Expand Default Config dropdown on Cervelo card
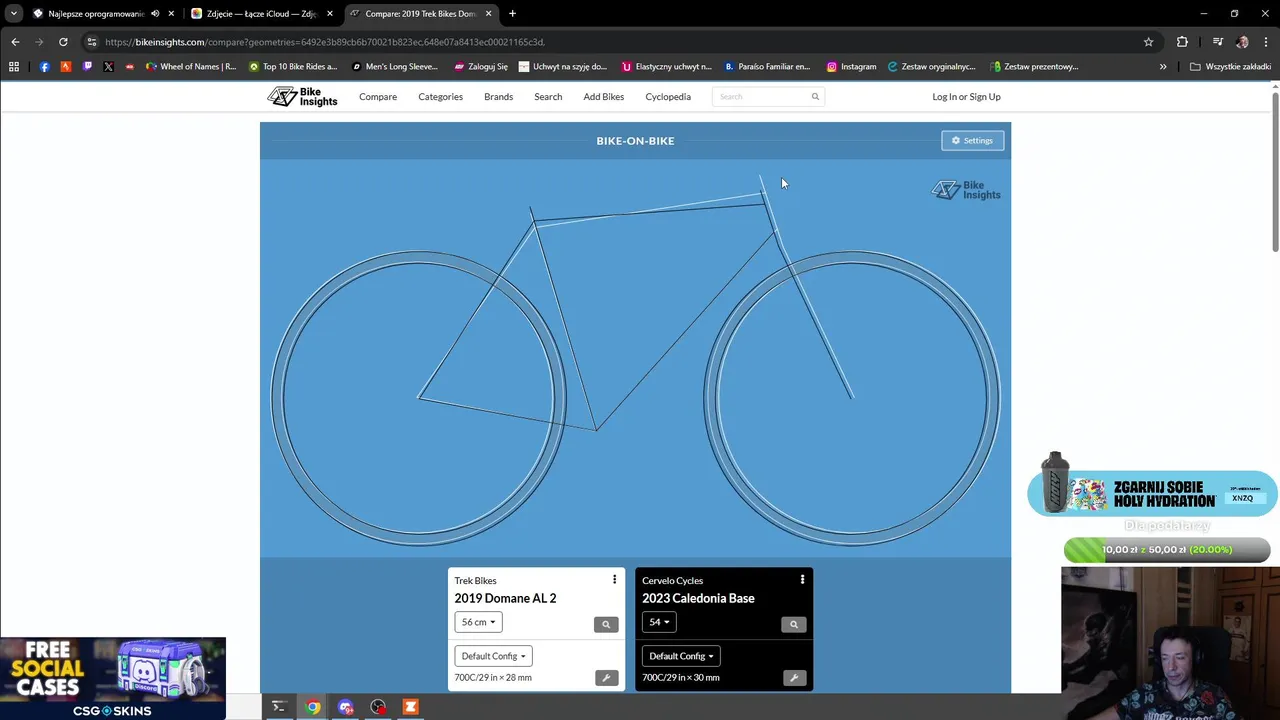The height and width of the screenshot is (720, 1280). point(681,656)
